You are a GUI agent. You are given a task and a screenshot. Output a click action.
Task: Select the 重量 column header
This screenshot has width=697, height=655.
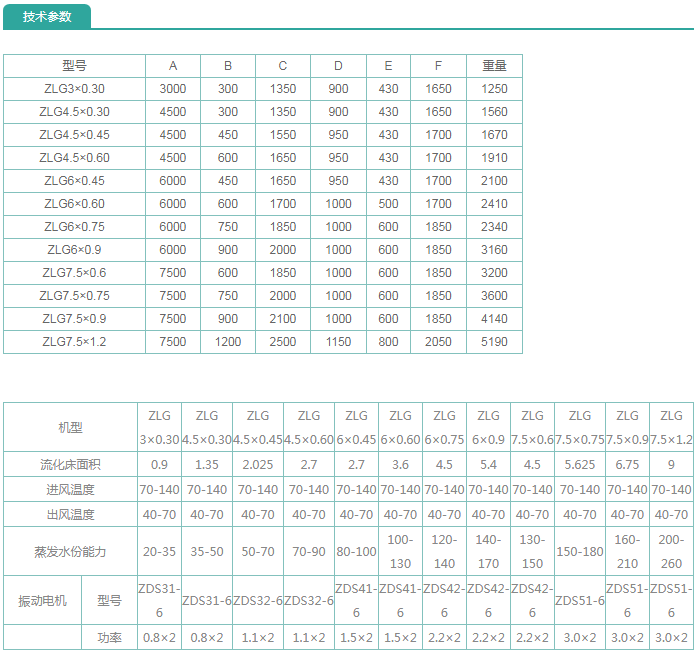point(494,66)
